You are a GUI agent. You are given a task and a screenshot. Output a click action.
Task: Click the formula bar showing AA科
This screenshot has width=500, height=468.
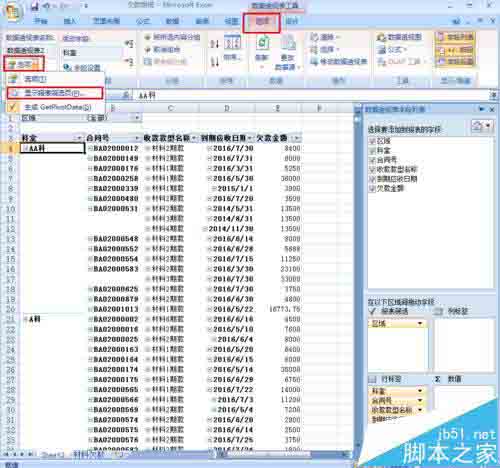(x=313, y=96)
